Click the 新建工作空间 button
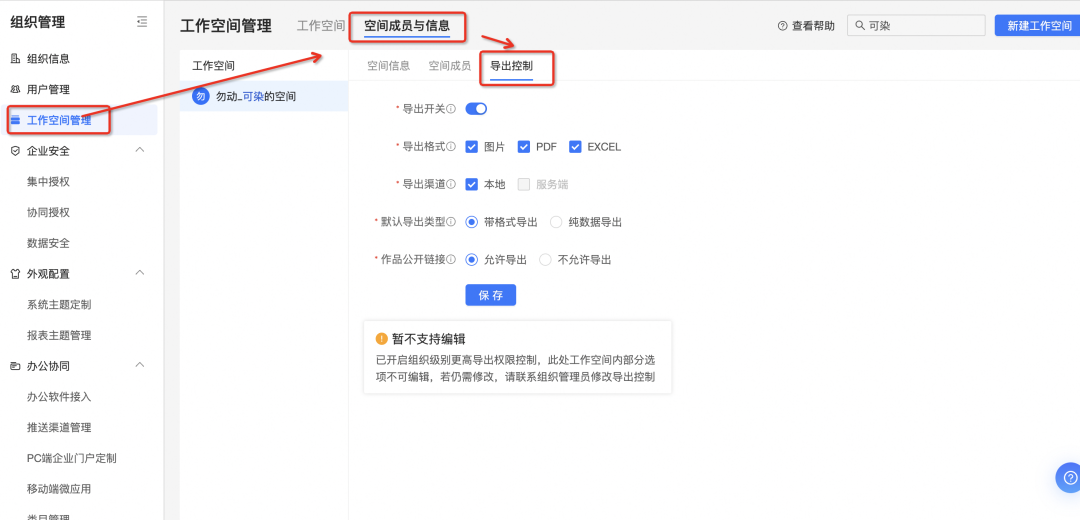 tap(1038, 26)
